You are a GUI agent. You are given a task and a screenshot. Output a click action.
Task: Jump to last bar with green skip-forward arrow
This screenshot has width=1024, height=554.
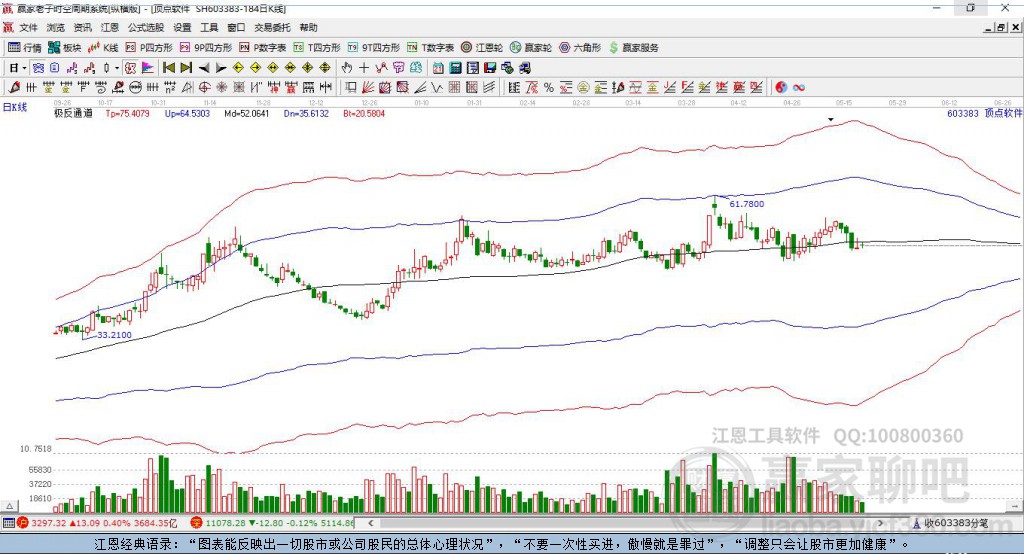click(x=186, y=68)
